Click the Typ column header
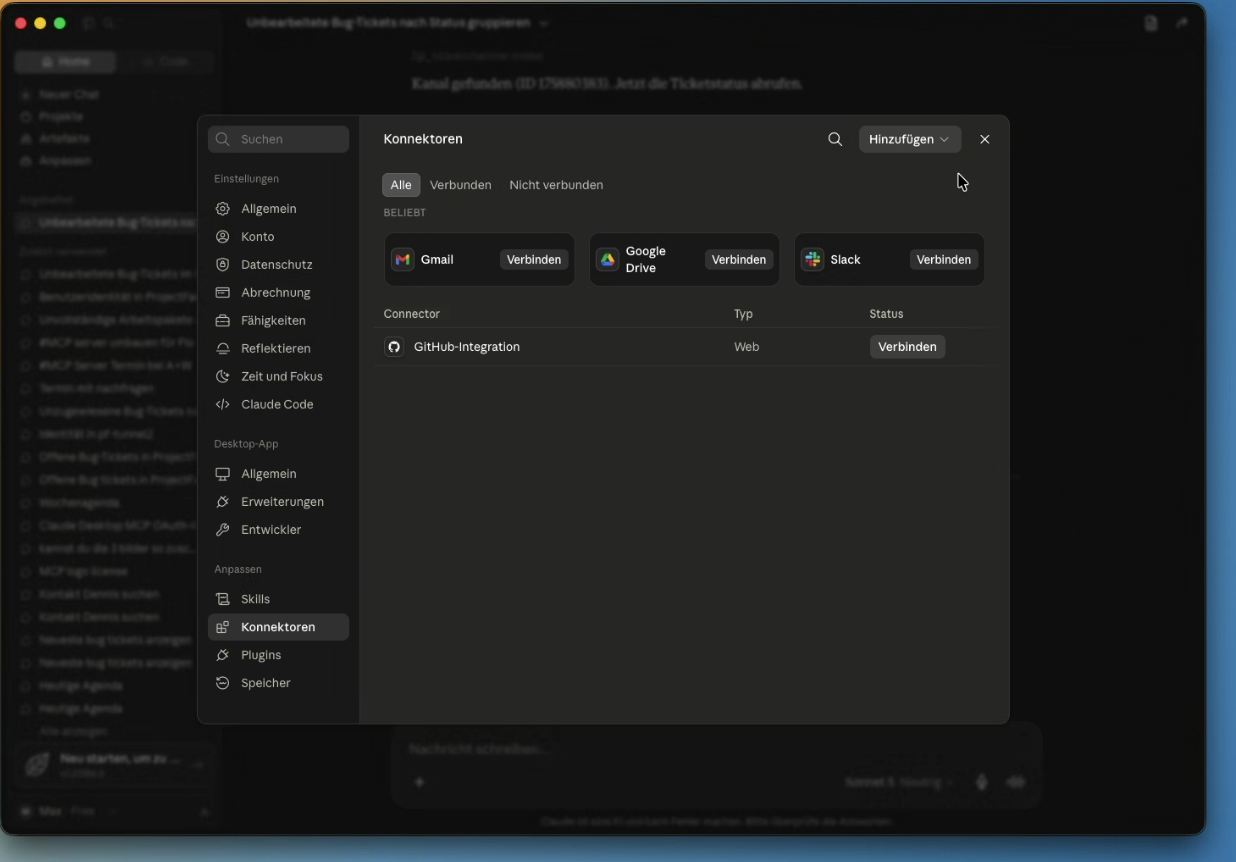Screen dimensions: 1236x862 click(x=743, y=314)
